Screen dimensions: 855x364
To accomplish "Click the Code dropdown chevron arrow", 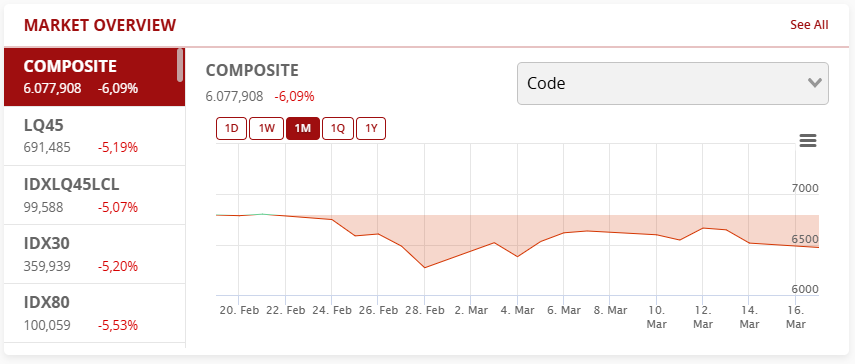I will tap(815, 83).
